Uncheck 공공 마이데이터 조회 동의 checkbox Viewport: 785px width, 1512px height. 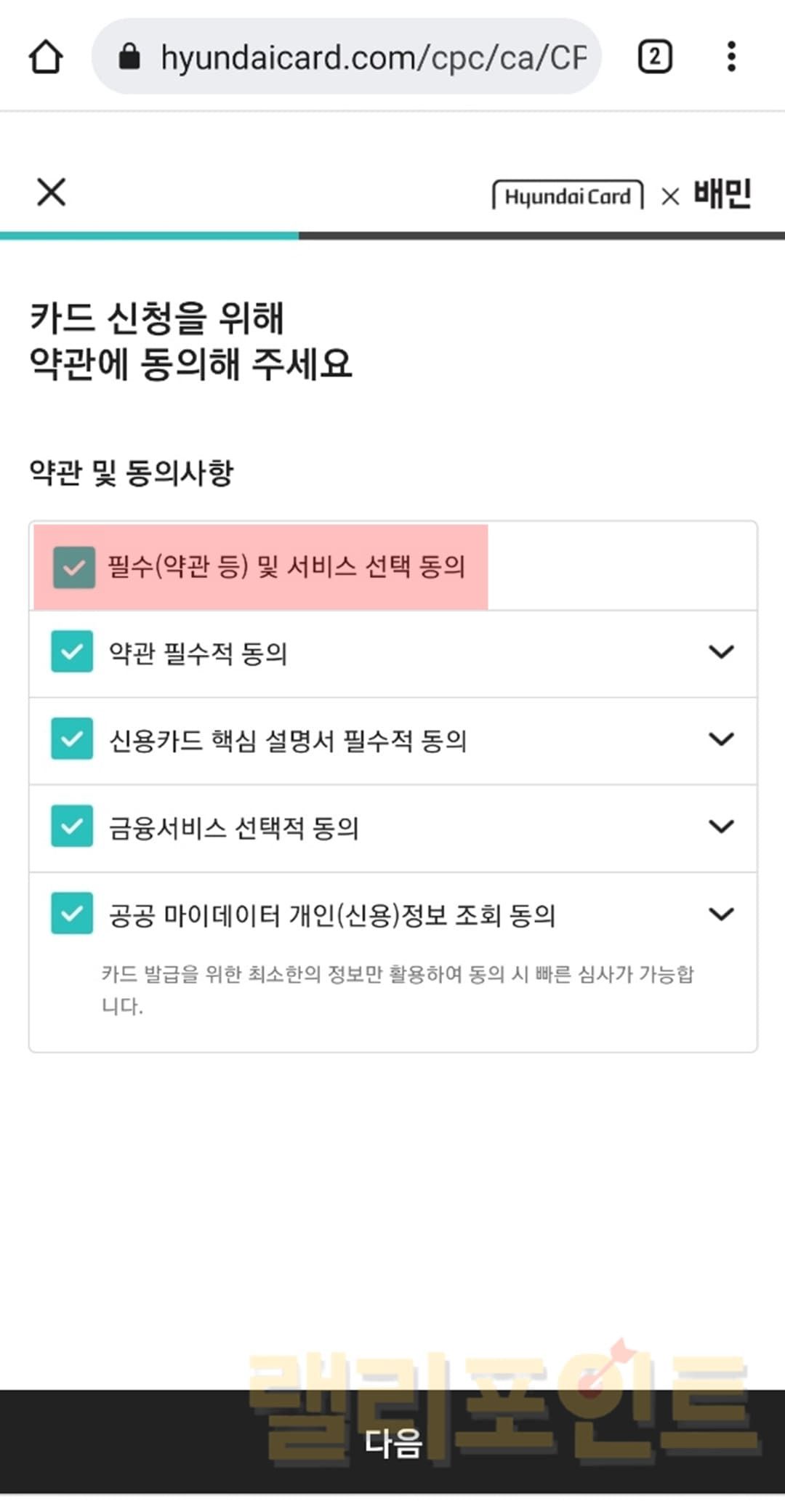pos(72,913)
